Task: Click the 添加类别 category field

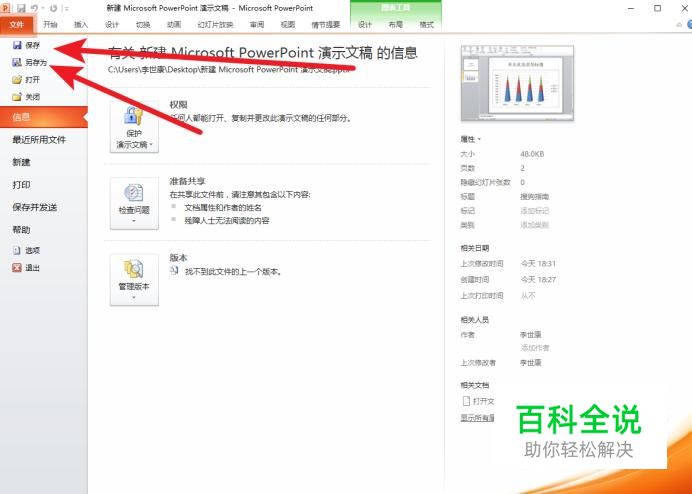Action: point(534,225)
